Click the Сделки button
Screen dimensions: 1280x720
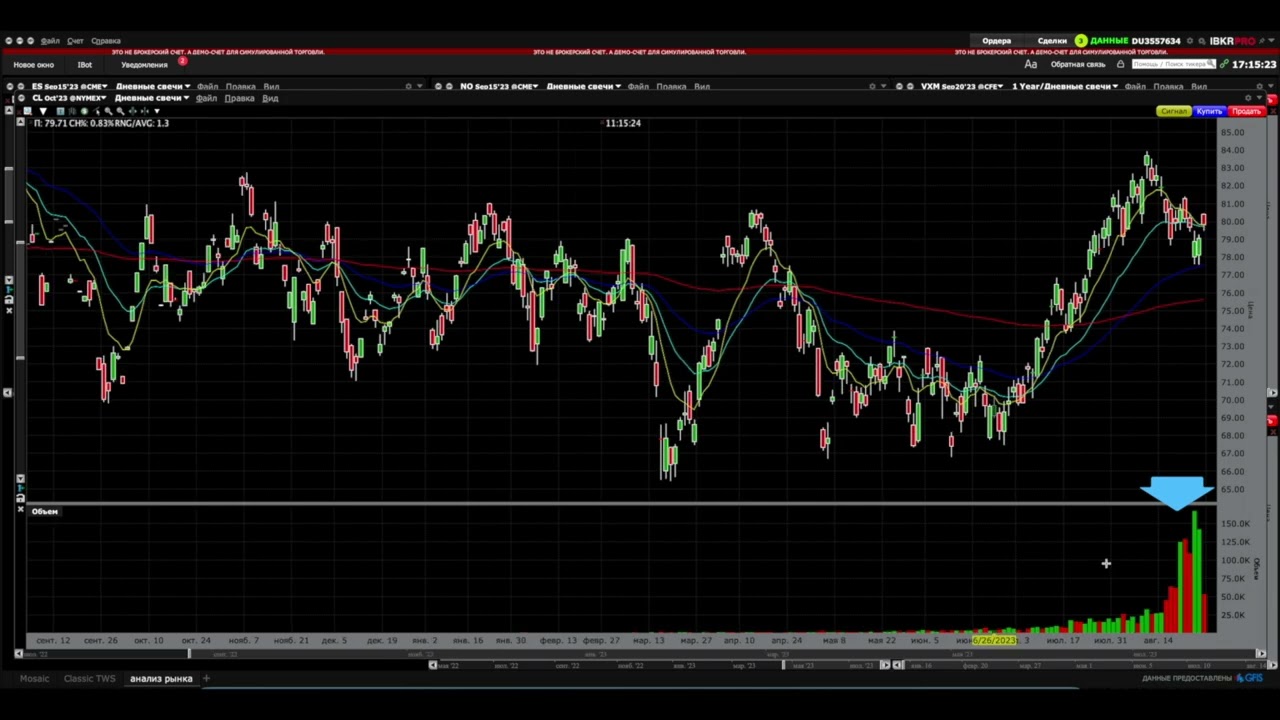(1052, 41)
